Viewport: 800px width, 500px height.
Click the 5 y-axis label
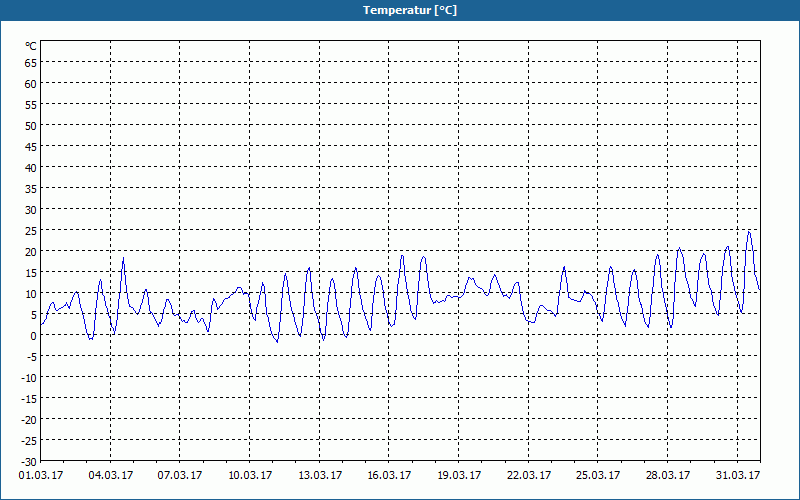[34, 314]
